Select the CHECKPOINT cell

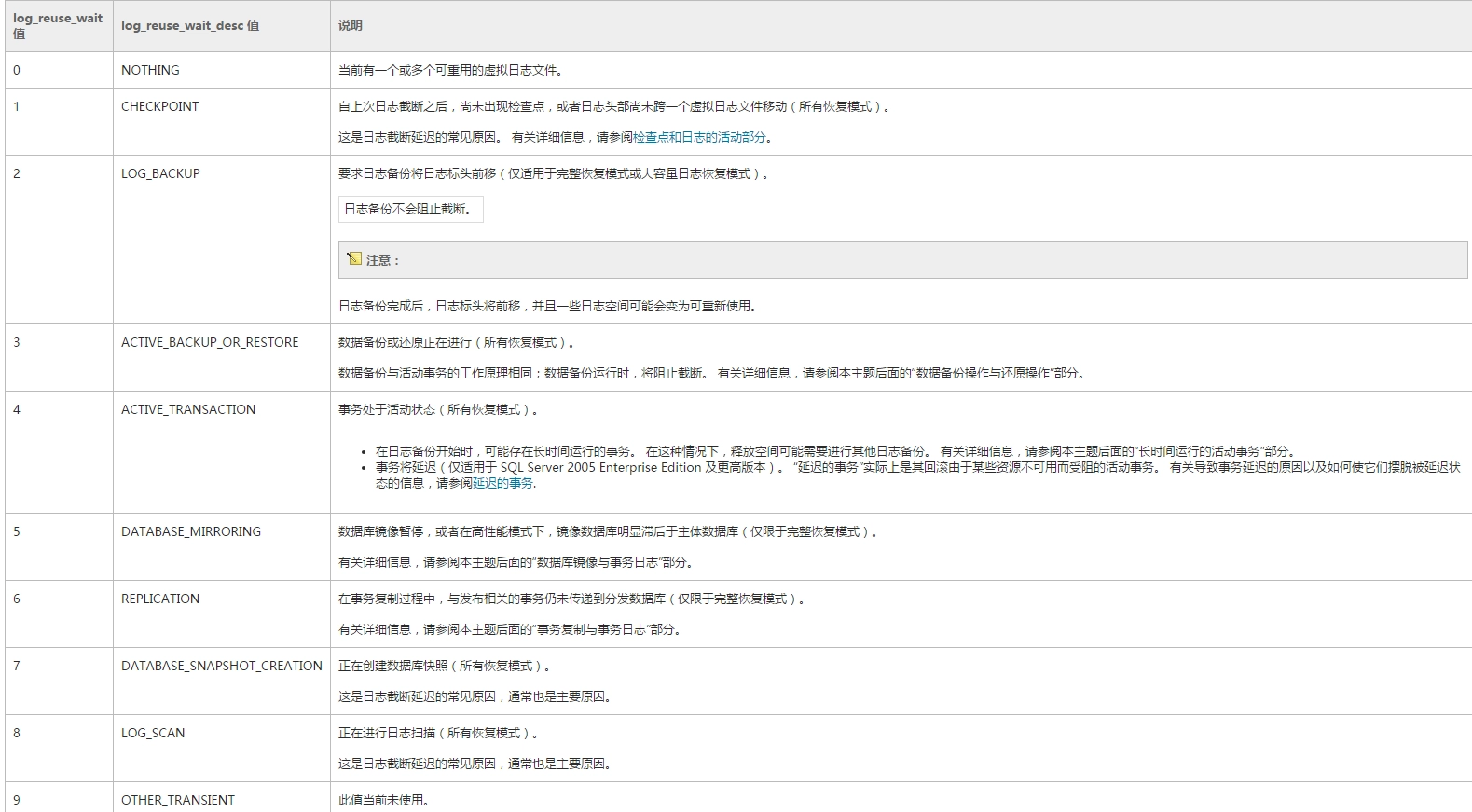[x=159, y=106]
